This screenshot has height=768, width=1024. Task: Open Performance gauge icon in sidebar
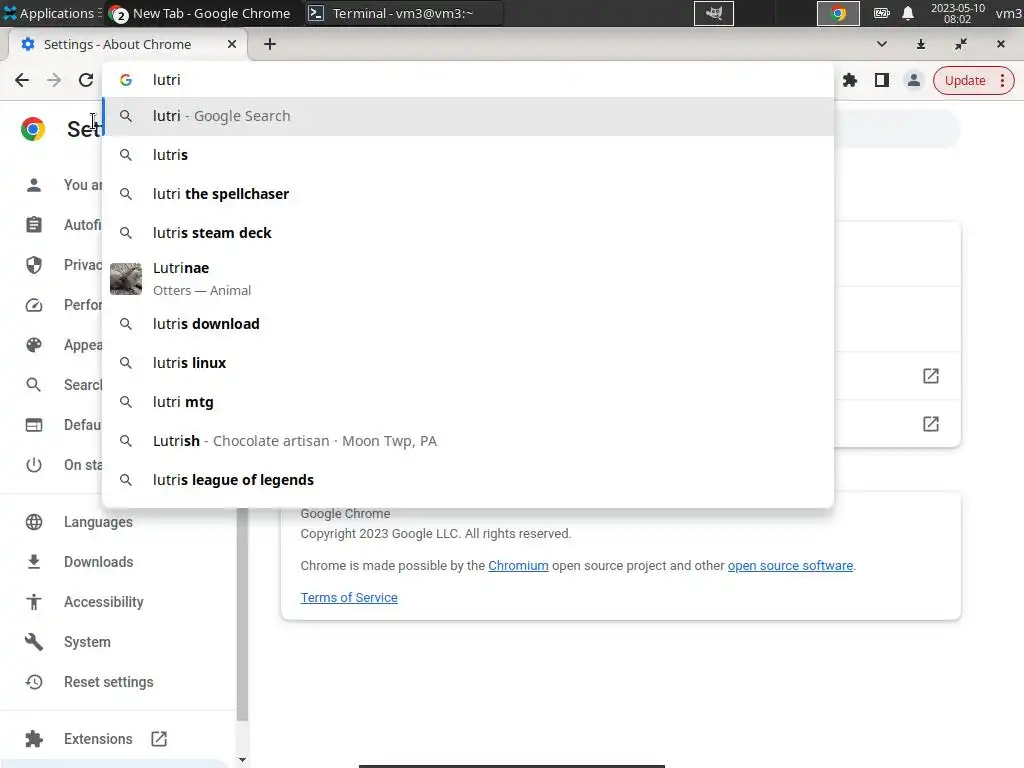pyautogui.click(x=34, y=305)
